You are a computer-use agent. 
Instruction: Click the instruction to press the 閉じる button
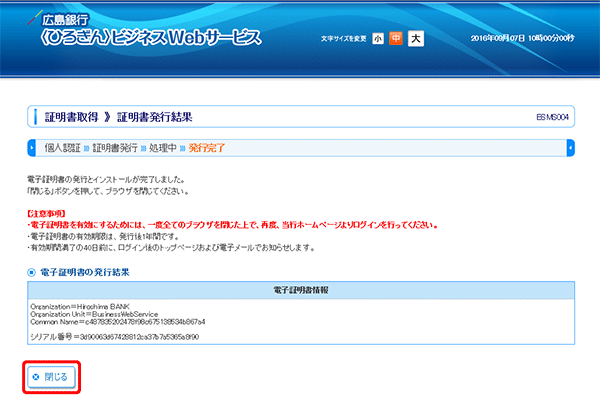click(108, 191)
